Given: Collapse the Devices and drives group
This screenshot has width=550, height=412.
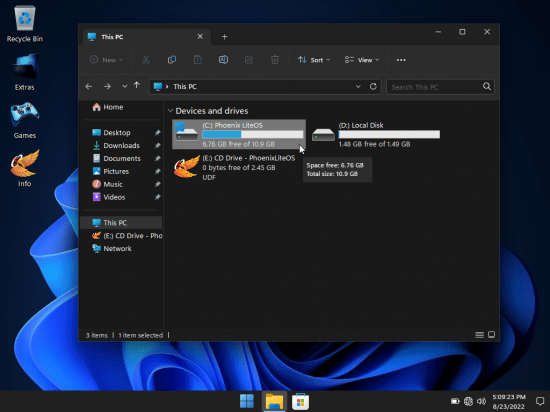Looking at the screenshot, I should (x=170, y=111).
